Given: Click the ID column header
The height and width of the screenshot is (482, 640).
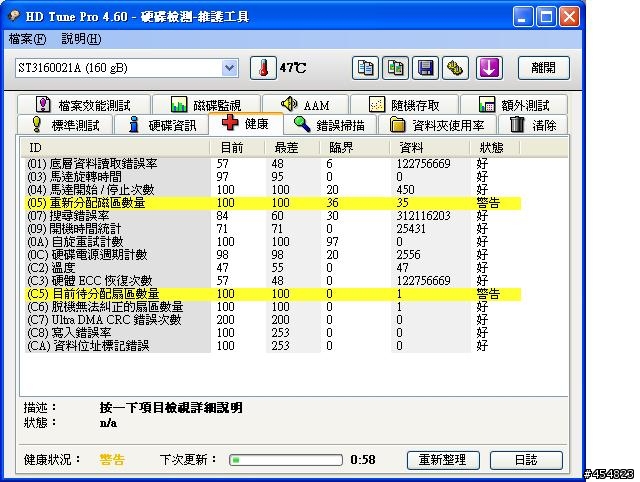Looking at the screenshot, I should (x=115, y=148).
